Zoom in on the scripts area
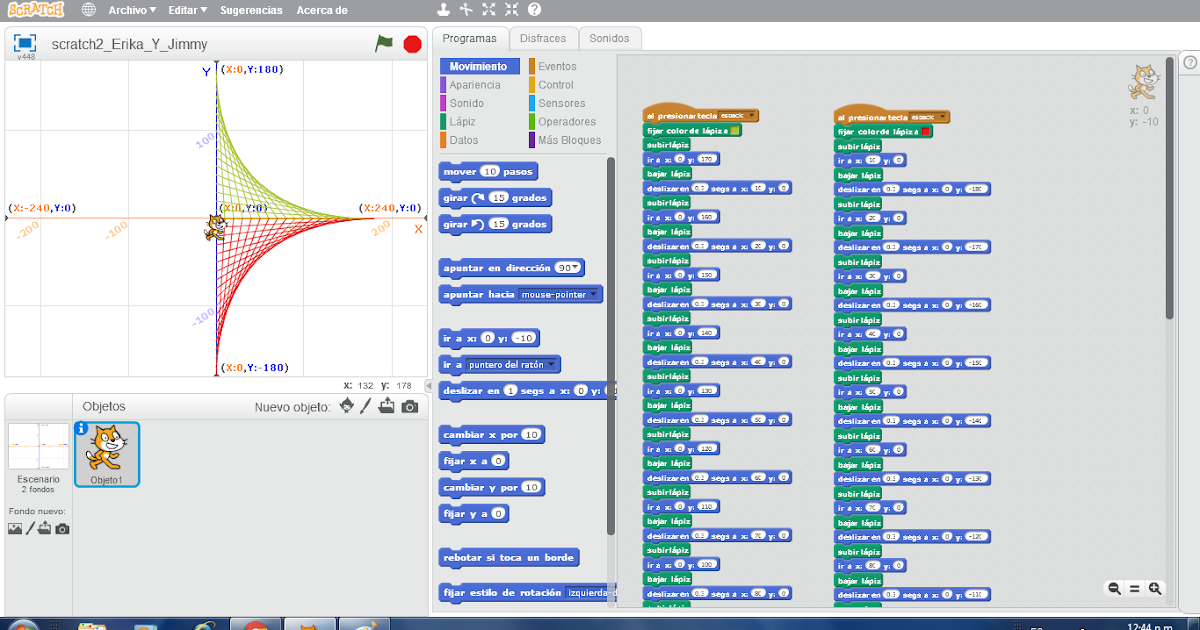This screenshot has height=630, width=1200. pyautogui.click(x=1154, y=589)
